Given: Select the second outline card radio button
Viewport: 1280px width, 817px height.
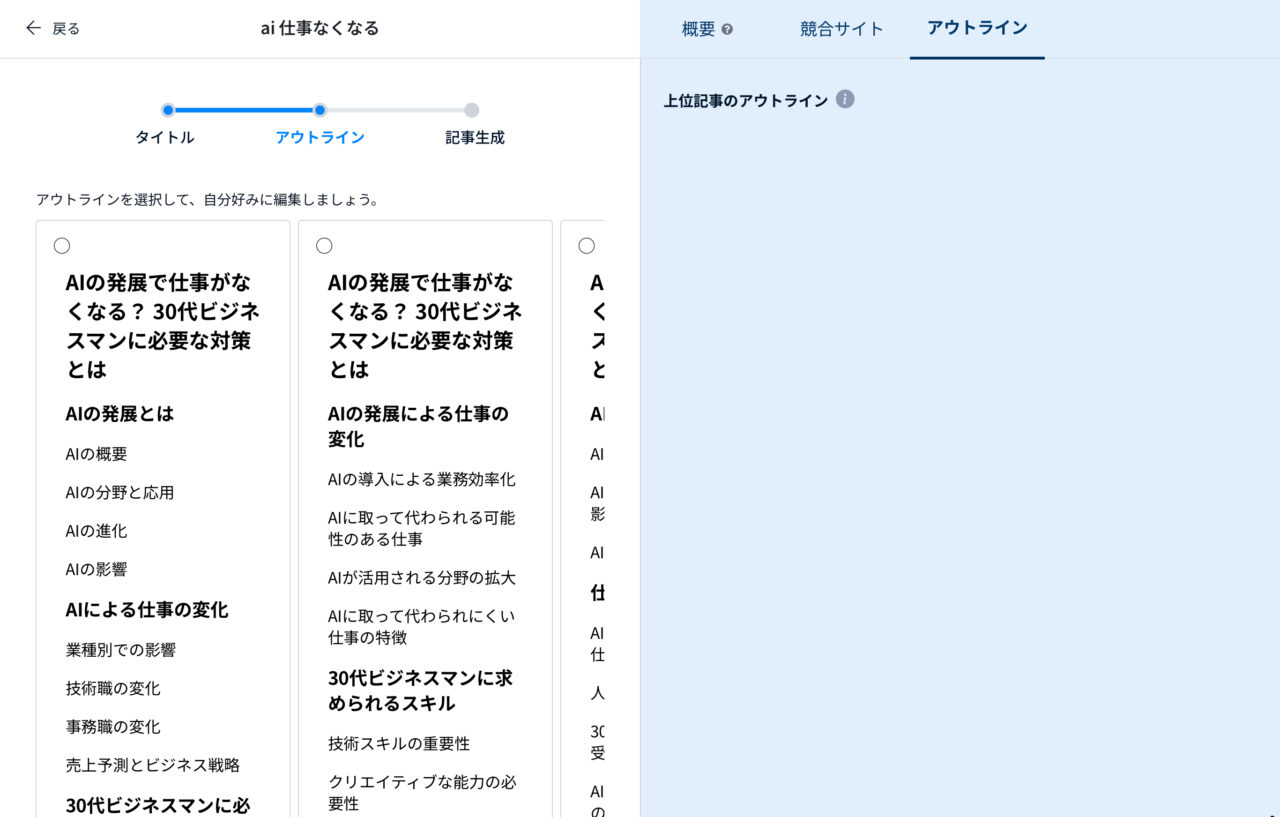Looking at the screenshot, I should click(324, 245).
